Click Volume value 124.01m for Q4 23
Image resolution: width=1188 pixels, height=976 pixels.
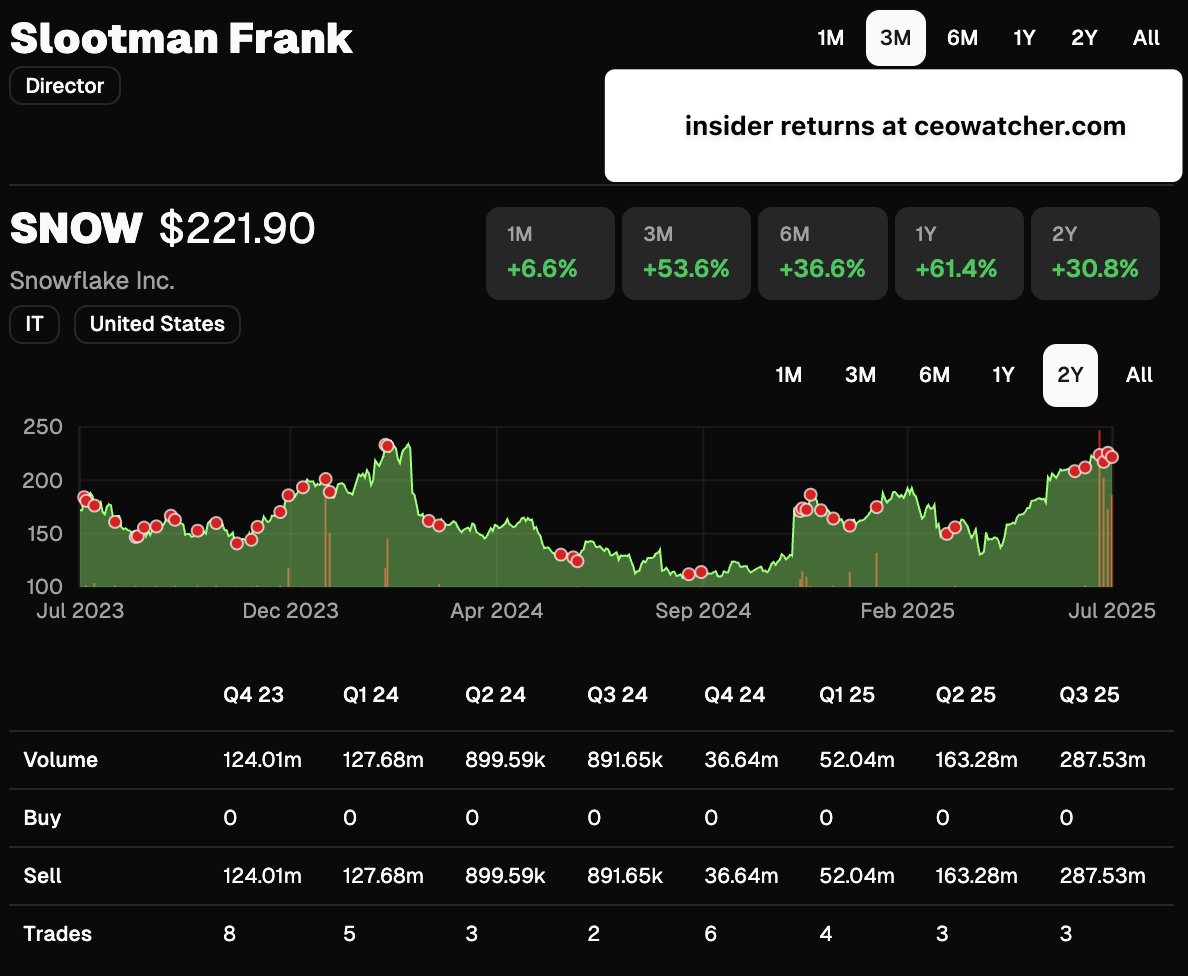pos(262,760)
